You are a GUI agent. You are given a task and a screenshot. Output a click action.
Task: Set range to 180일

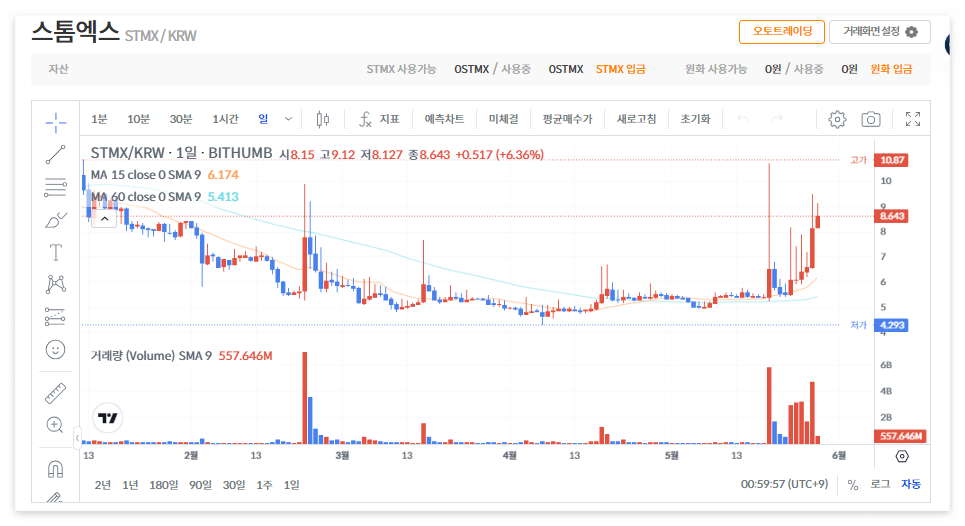coord(164,485)
